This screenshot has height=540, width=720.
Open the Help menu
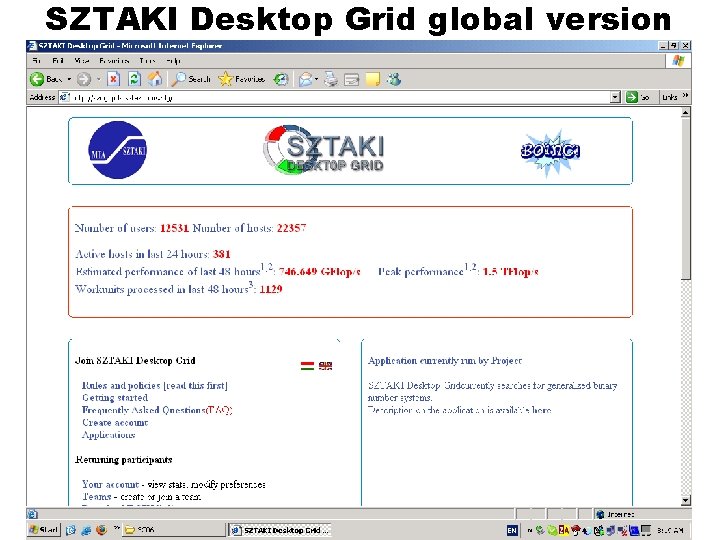[174, 61]
